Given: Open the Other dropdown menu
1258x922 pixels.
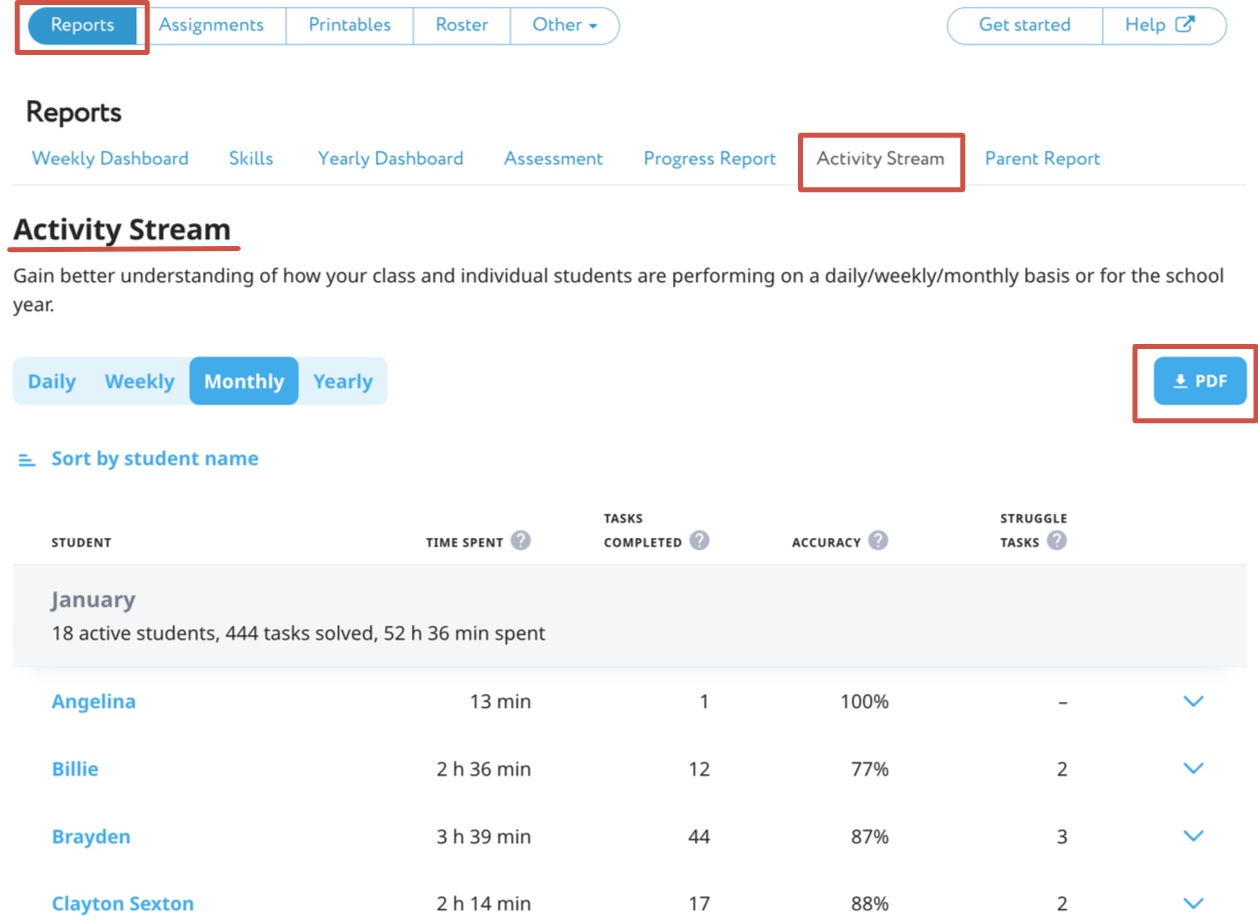Looking at the screenshot, I should coord(564,26).
